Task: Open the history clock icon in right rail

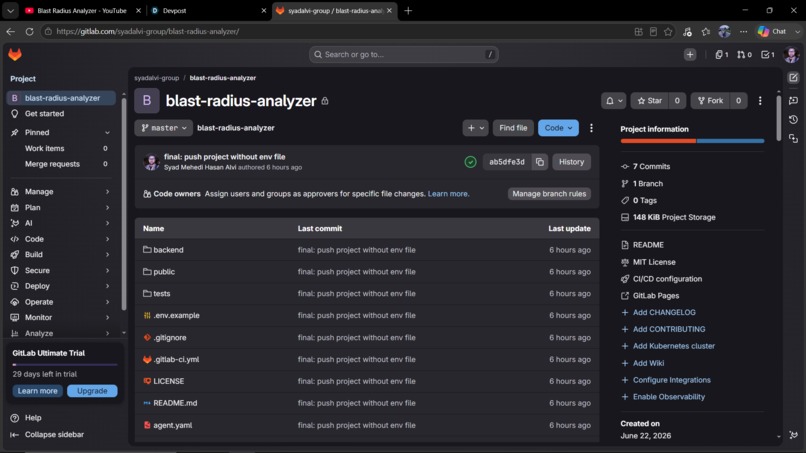Action: coord(793,119)
